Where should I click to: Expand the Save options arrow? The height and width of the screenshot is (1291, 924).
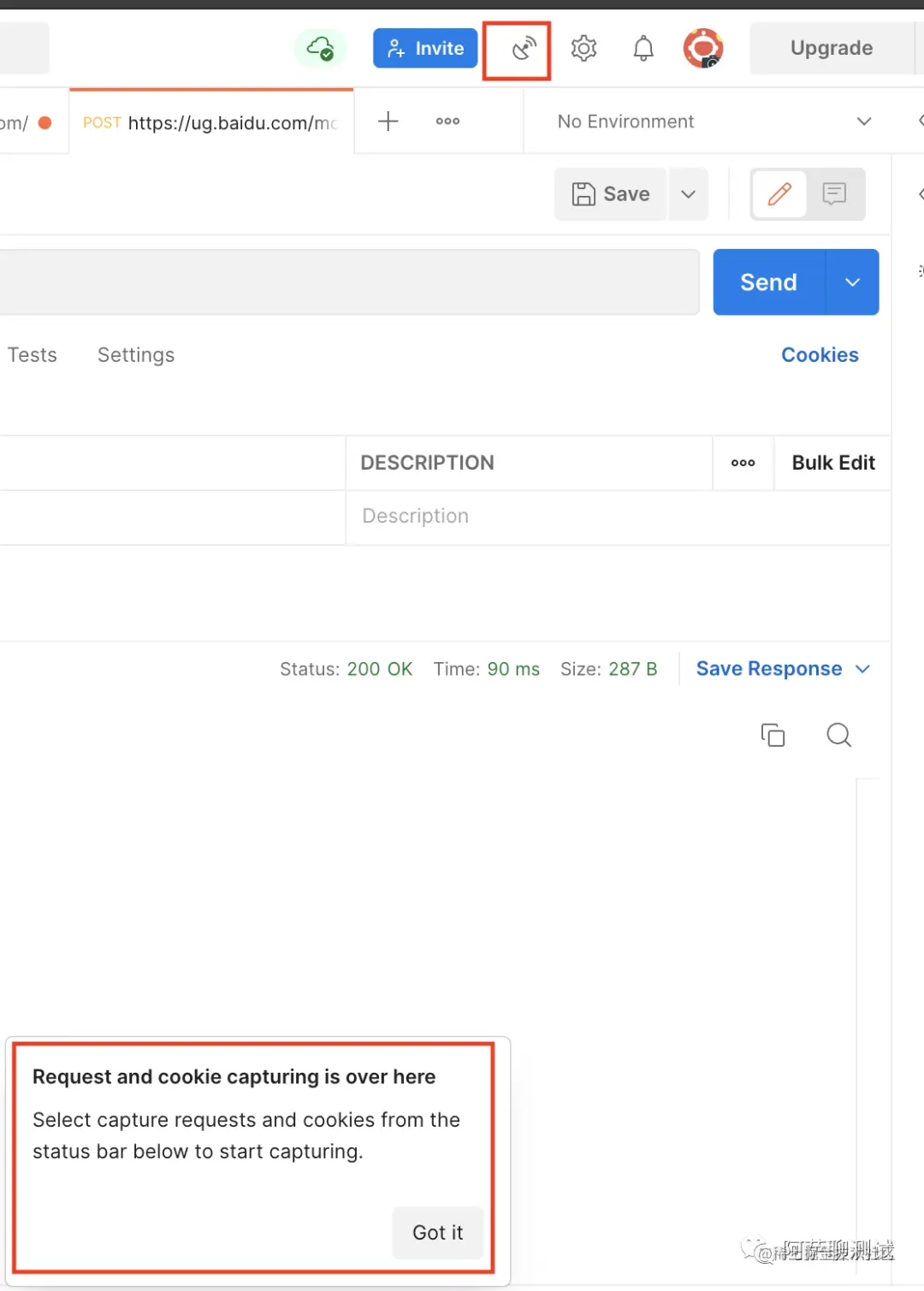tap(688, 194)
